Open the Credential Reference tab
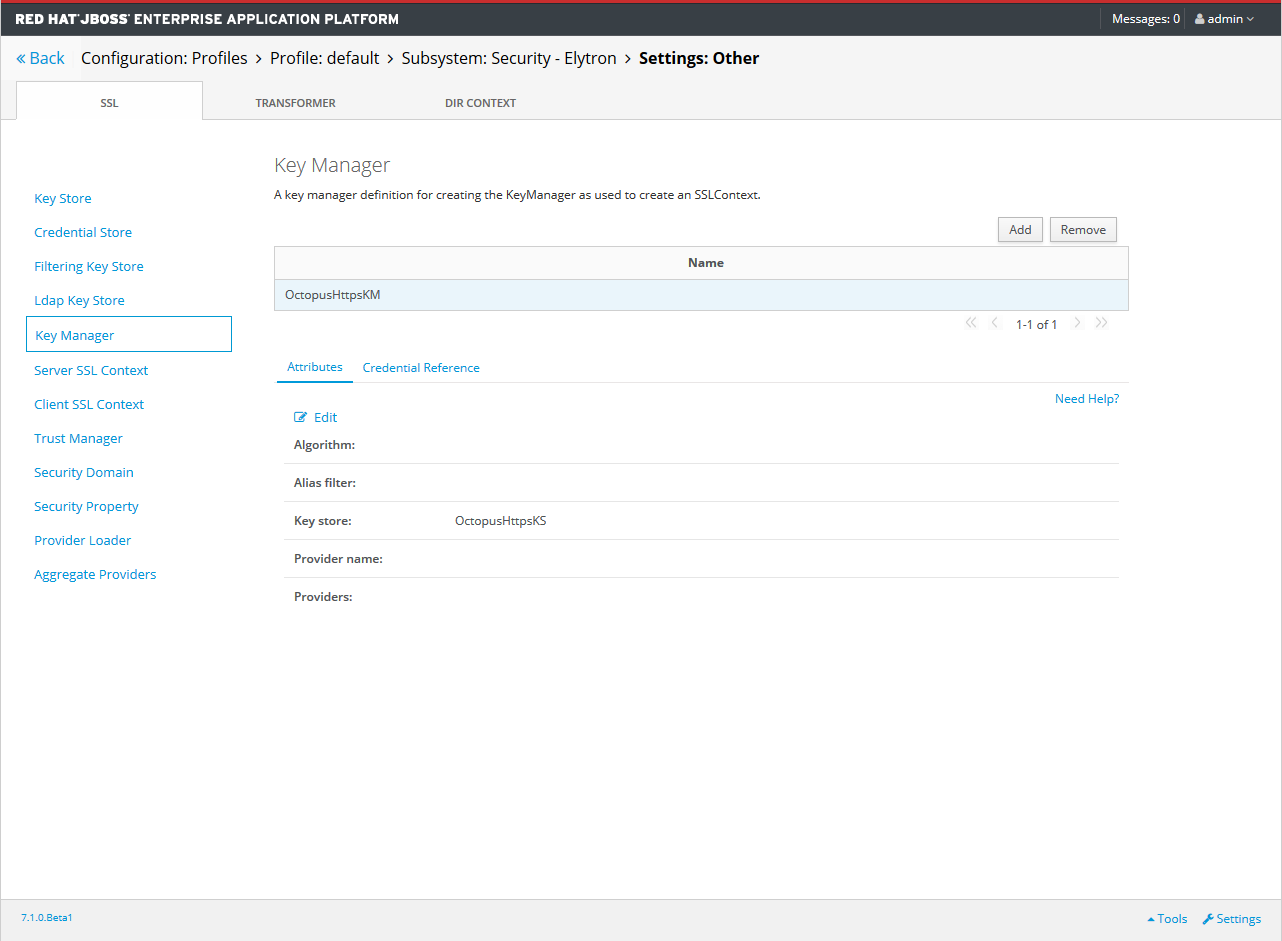Viewport: 1282px width, 941px height. pos(421,368)
